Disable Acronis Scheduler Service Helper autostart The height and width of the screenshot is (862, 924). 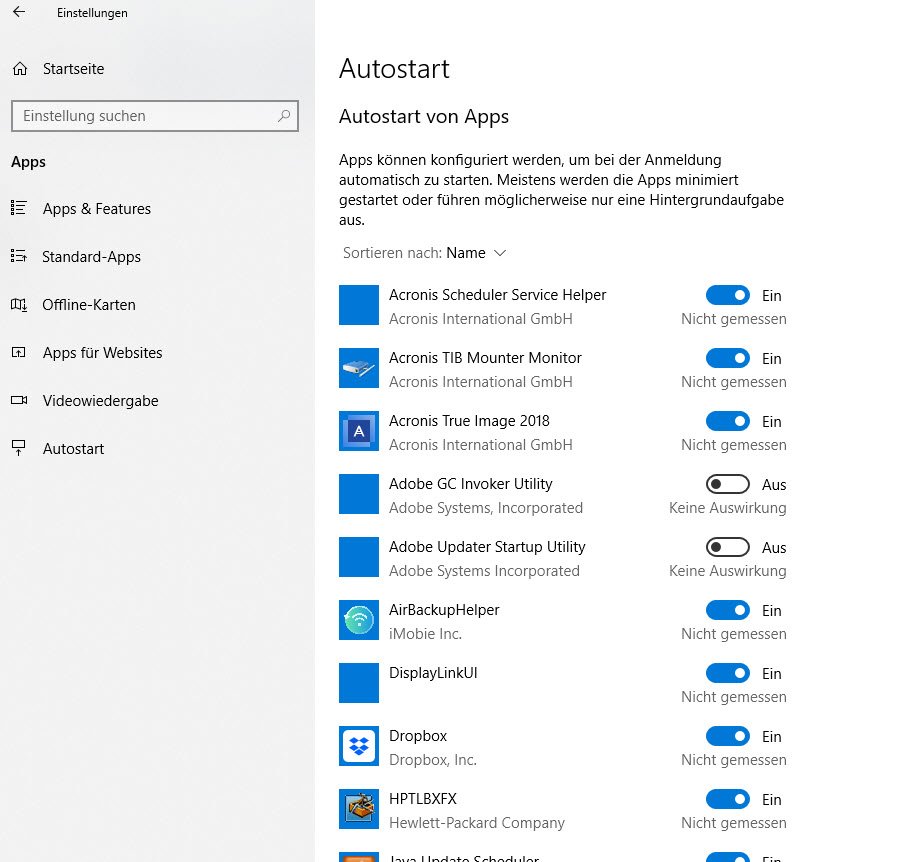728,295
